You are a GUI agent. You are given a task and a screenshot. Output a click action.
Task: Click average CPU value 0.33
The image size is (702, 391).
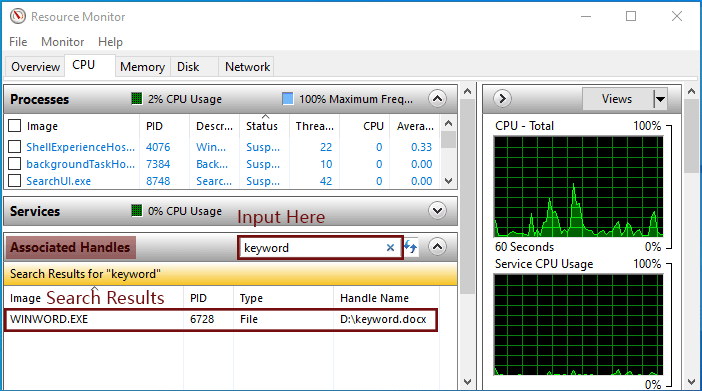click(421, 147)
